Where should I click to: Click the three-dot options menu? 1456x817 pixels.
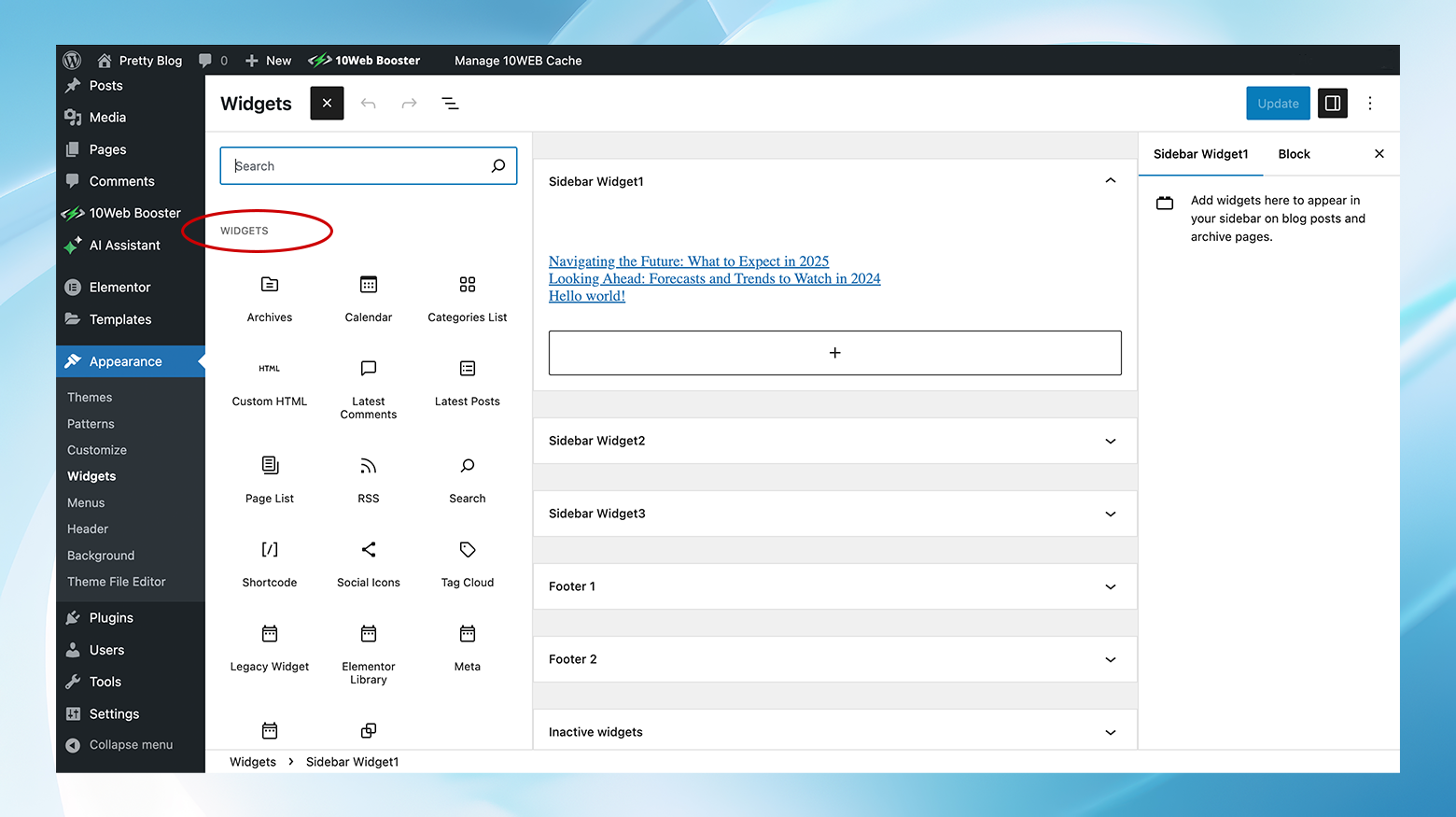[x=1370, y=103]
